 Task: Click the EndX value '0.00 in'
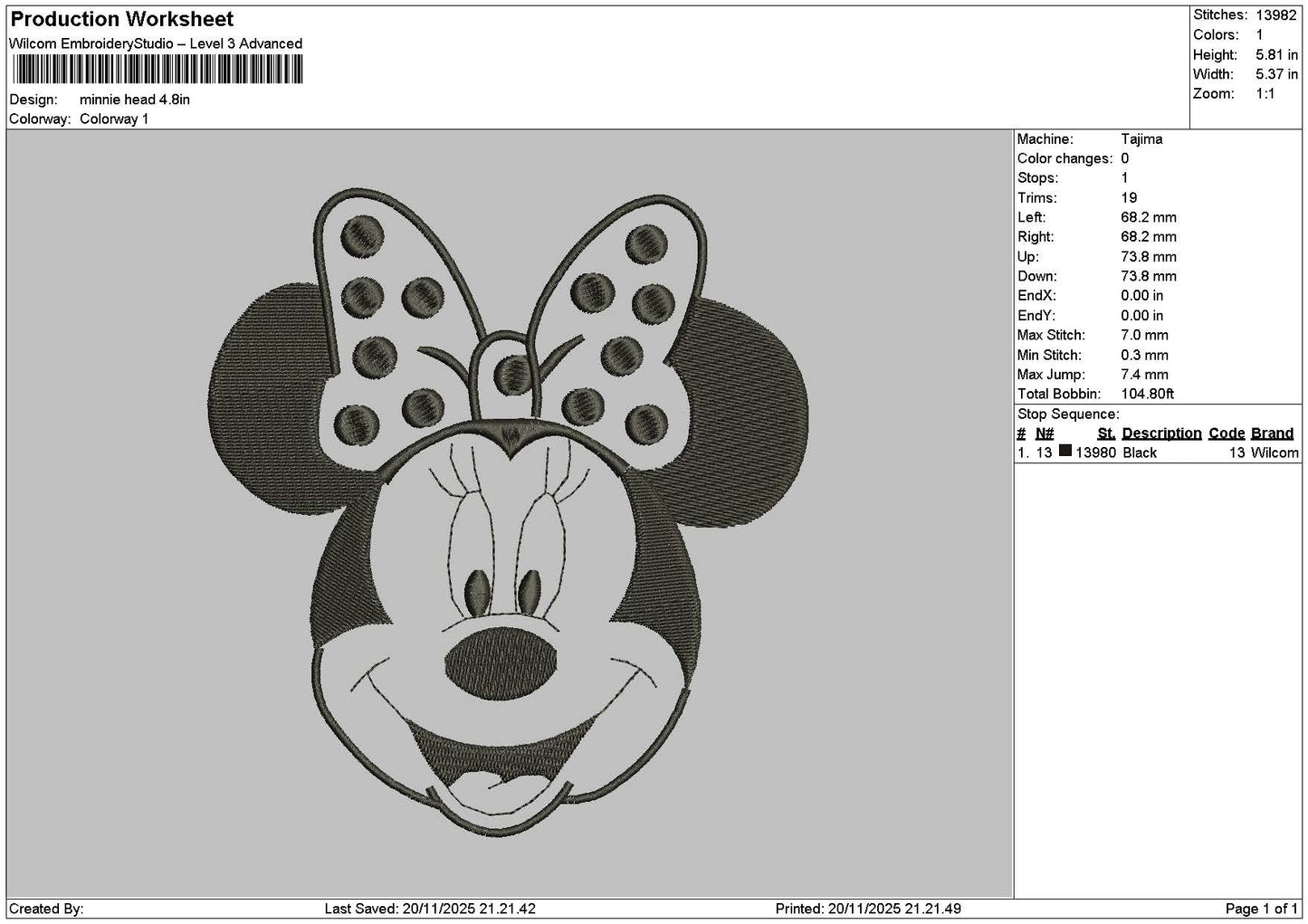coord(1142,296)
